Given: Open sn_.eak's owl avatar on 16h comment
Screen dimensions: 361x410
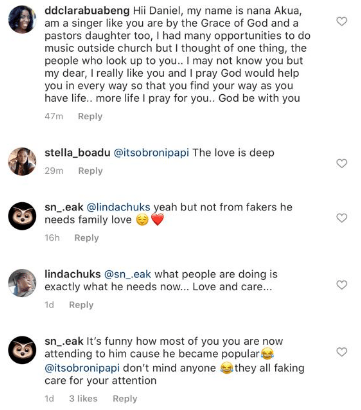Looking at the screenshot, I should pyautogui.click(x=22, y=216).
